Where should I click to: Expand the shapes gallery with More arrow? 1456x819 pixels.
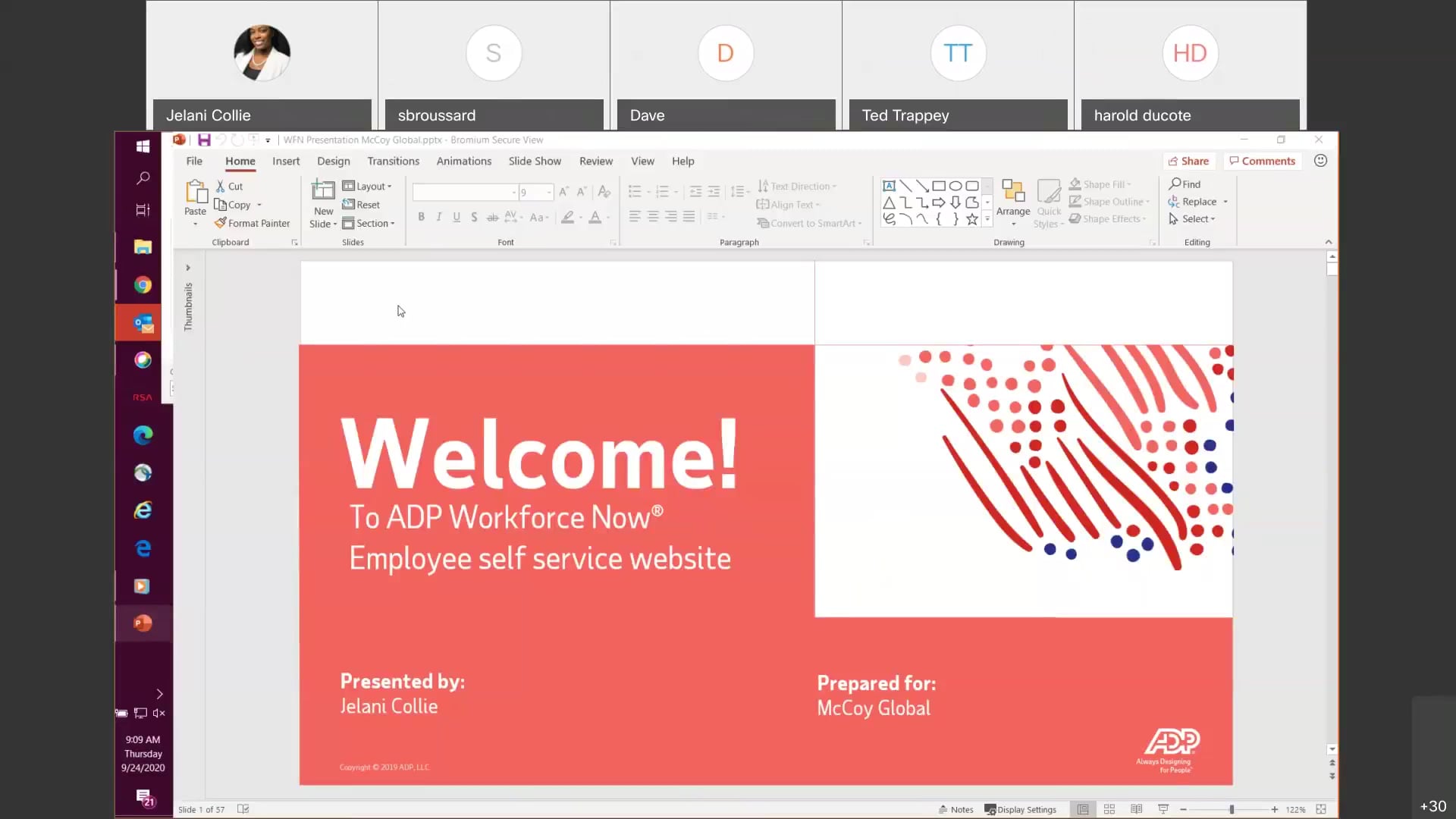click(x=987, y=218)
